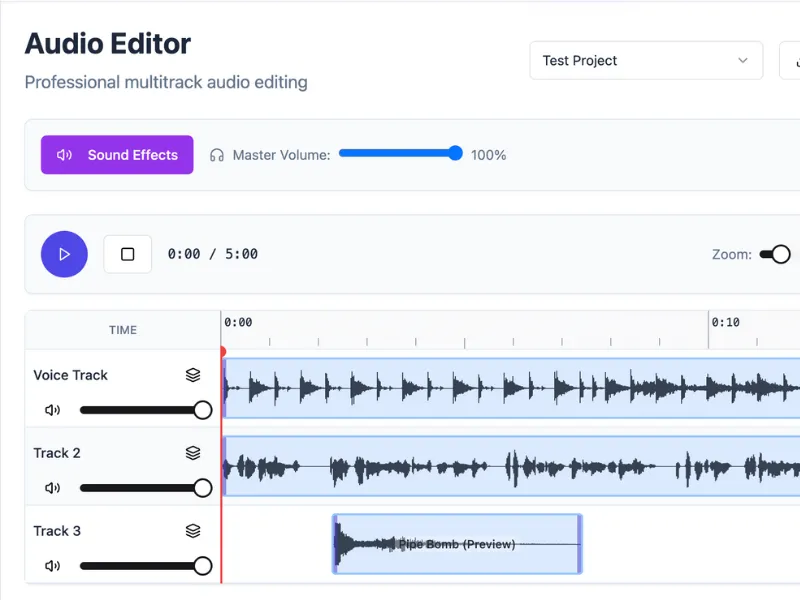The width and height of the screenshot is (800, 600).
Task: Click the Track 3 name label
Action: [x=57, y=531]
